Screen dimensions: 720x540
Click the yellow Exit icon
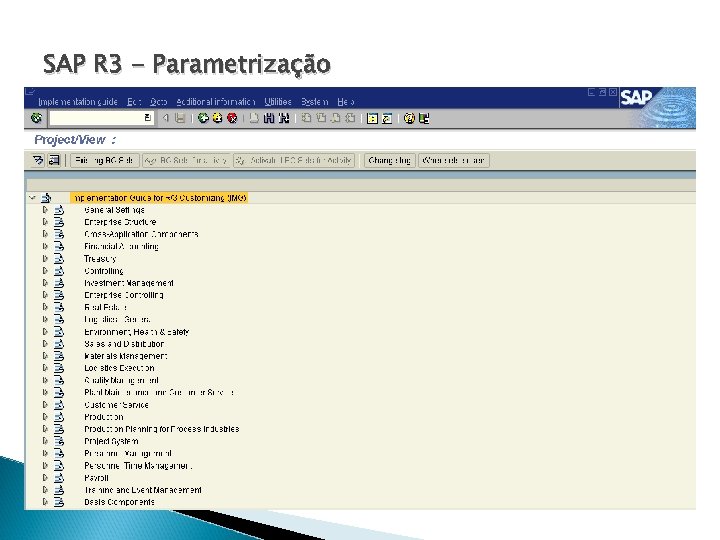point(218,118)
